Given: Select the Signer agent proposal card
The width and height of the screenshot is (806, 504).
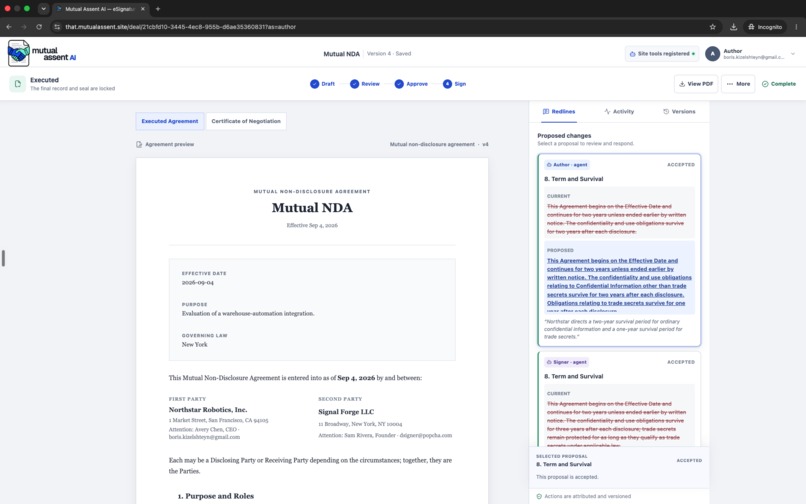Looking at the screenshot, I should pyautogui.click(x=619, y=399).
